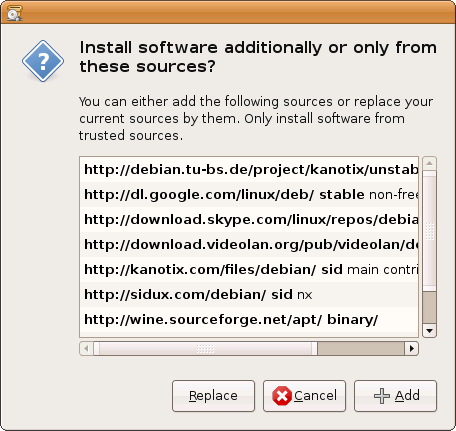Image resolution: width=456 pixels, height=431 pixels.
Task: Click the red X icon on Cancel
Action: 282,396
